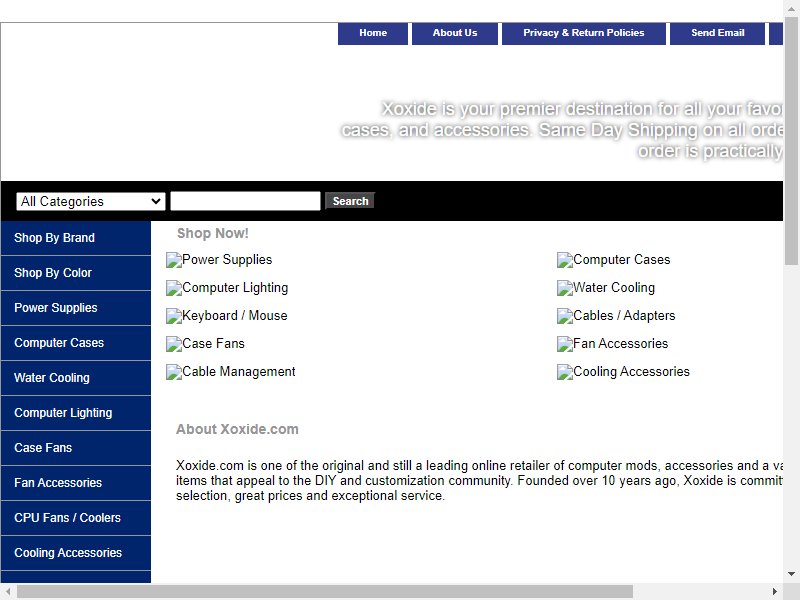
Task: Open Shop By Color in the sidebar
Action: [x=76, y=273]
